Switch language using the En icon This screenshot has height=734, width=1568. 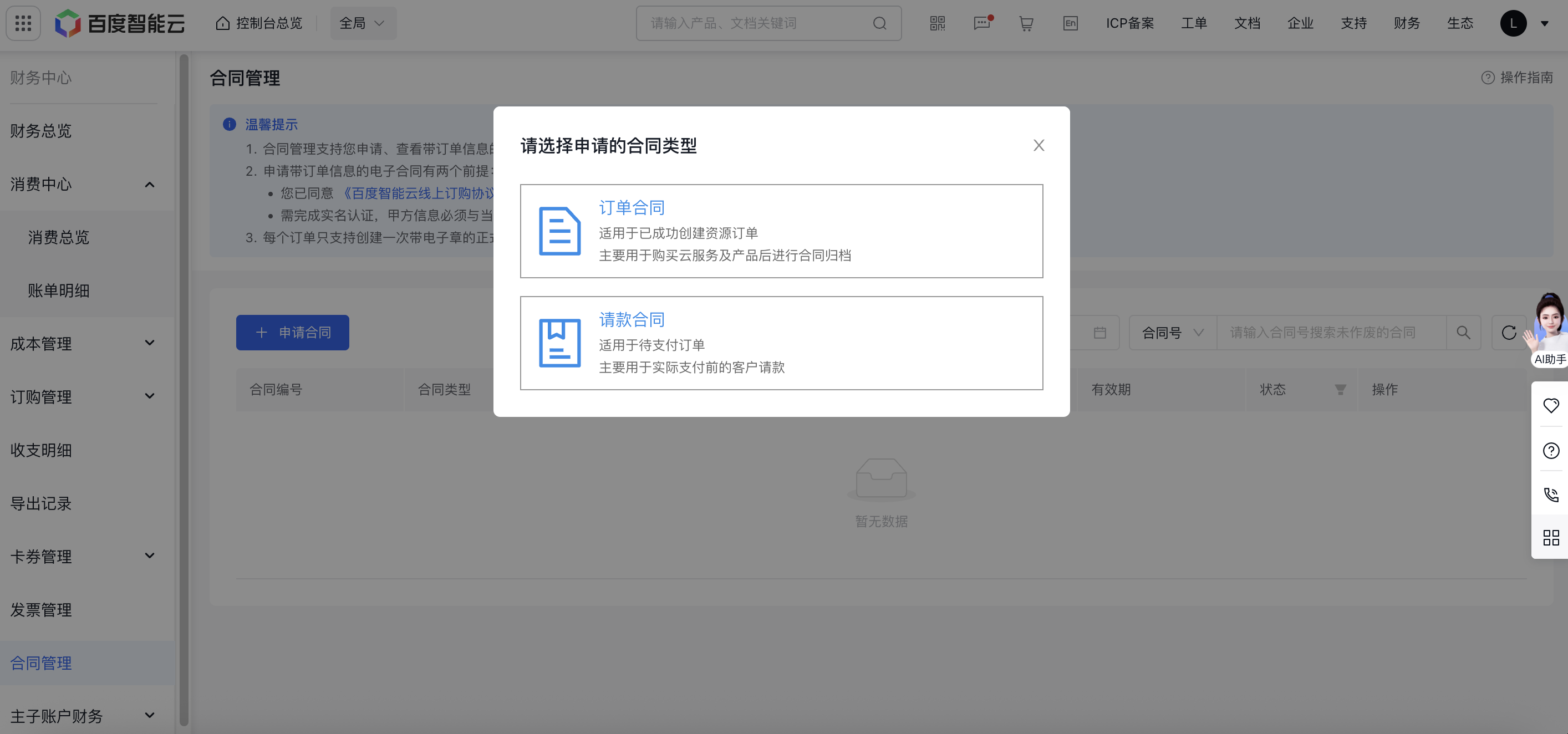(1070, 23)
